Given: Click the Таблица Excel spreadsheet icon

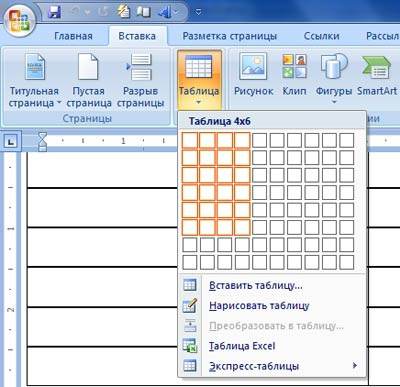Looking at the screenshot, I should point(190,346).
